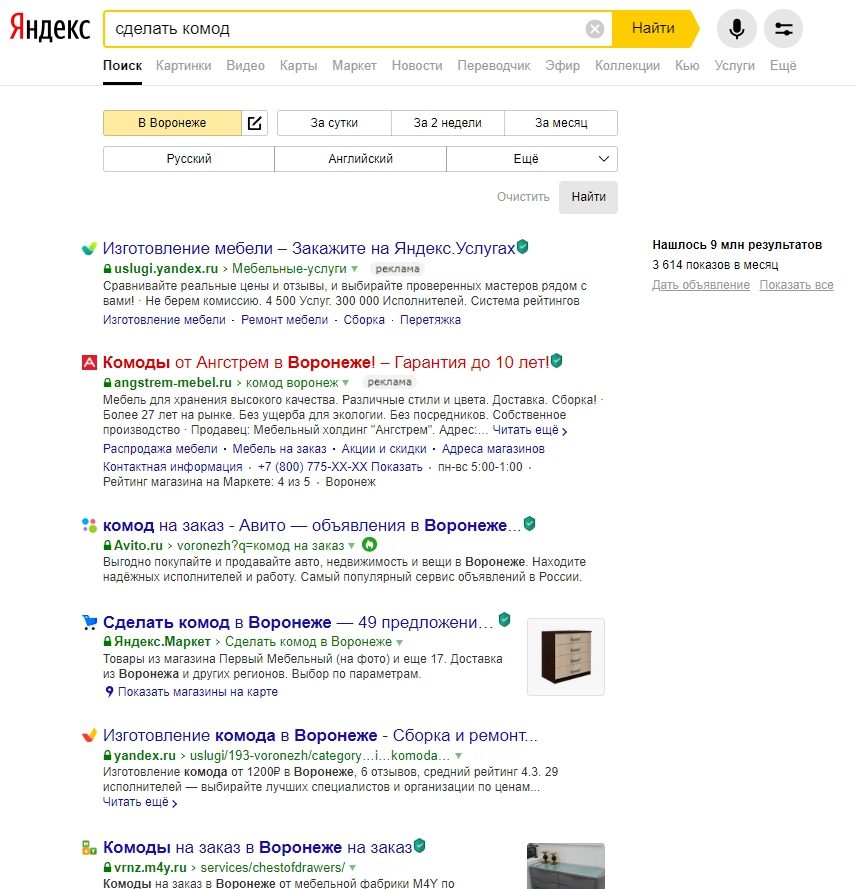
Task: Click the lock icon before angstrem-mebel.ru
Action: [107, 383]
